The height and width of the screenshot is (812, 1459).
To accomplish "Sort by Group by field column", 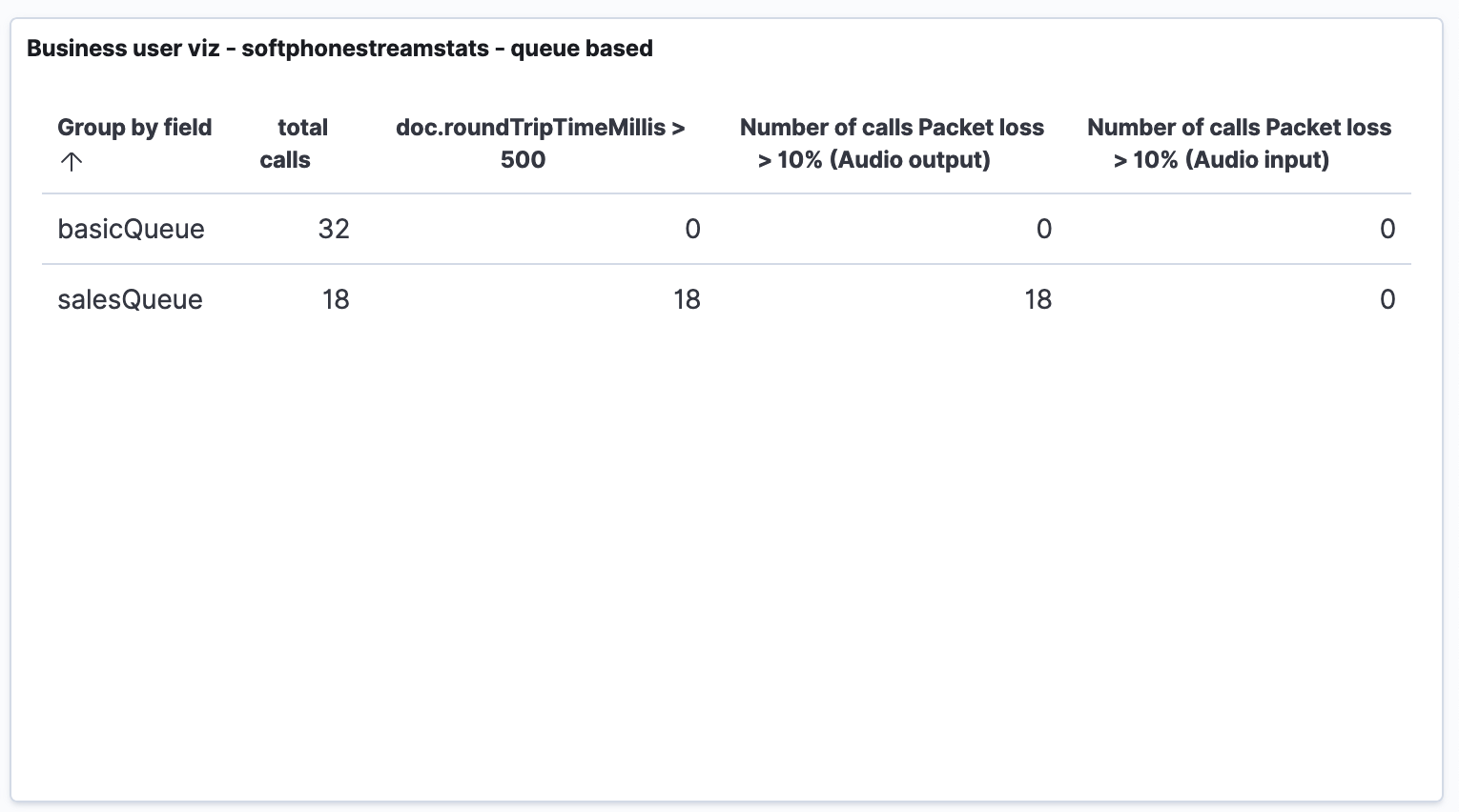I will (134, 143).
